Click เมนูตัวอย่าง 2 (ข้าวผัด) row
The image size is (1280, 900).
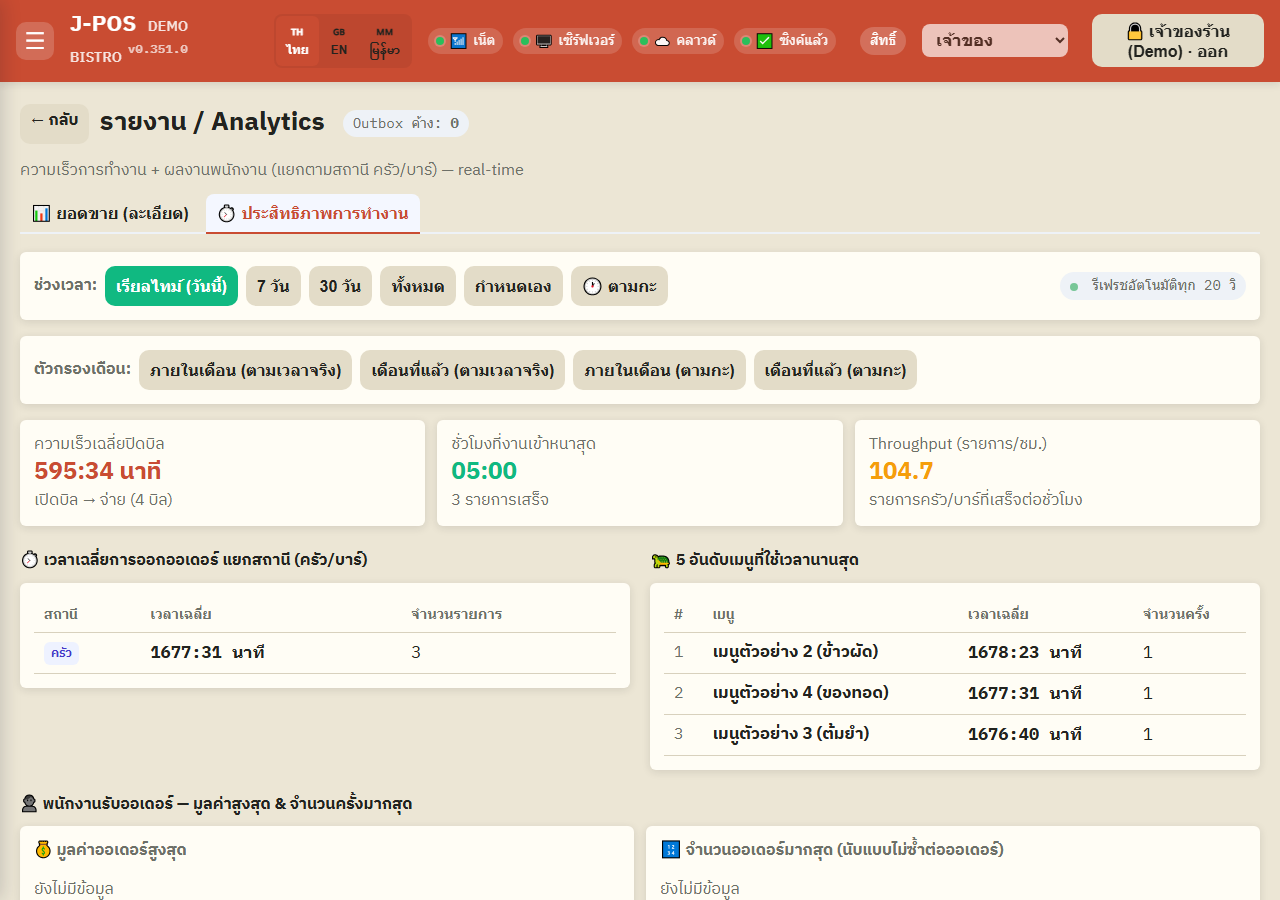(x=955, y=652)
